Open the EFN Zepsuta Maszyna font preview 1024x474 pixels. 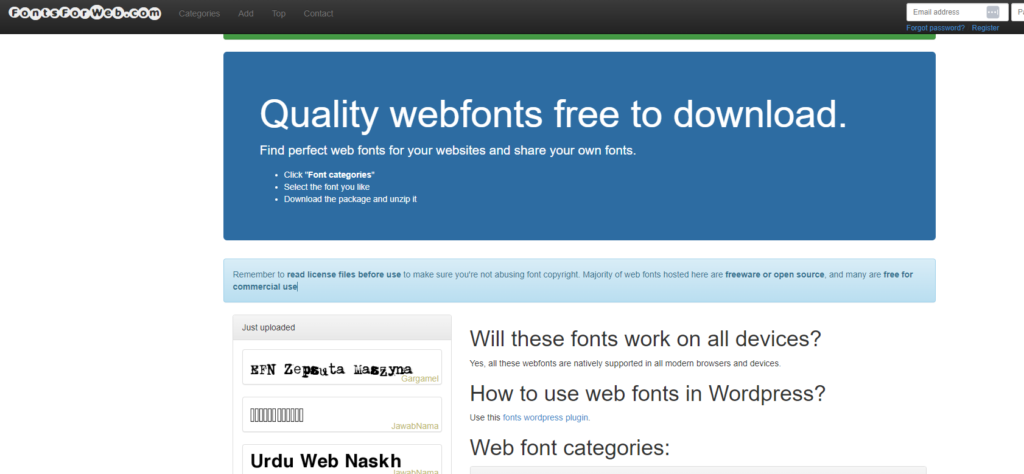(x=342, y=367)
